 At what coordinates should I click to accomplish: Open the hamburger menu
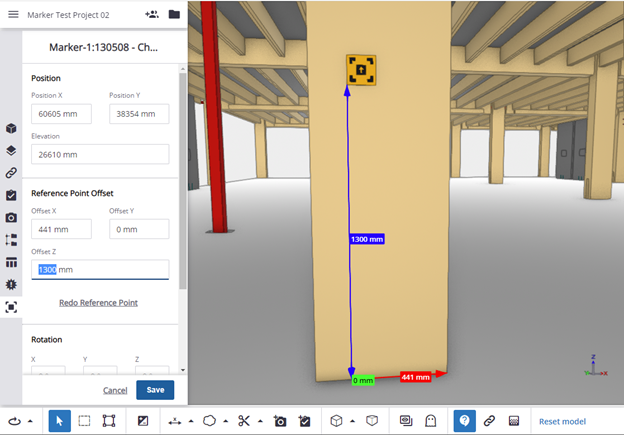click(x=13, y=15)
